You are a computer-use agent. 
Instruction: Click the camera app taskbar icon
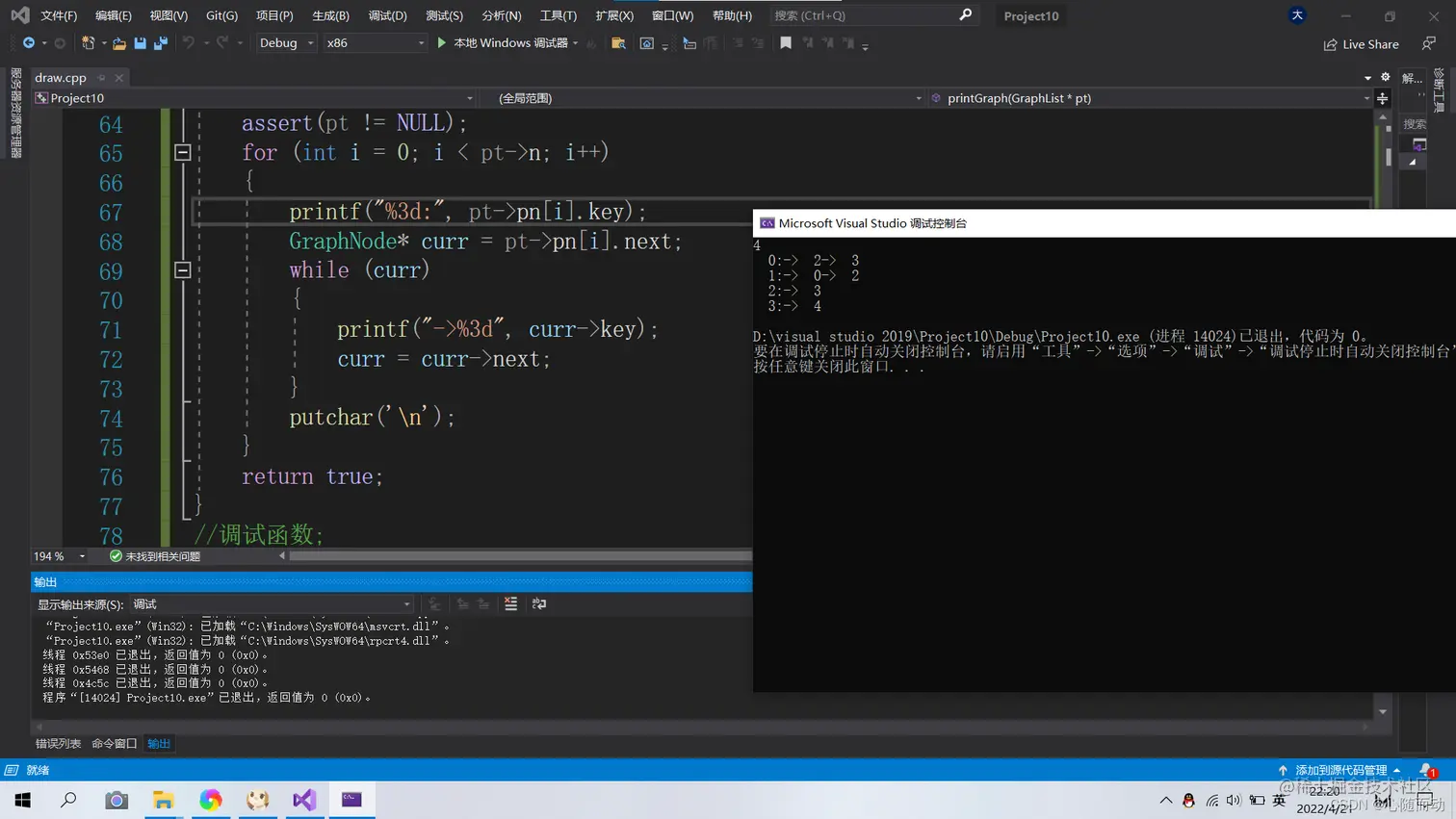click(117, 800)
